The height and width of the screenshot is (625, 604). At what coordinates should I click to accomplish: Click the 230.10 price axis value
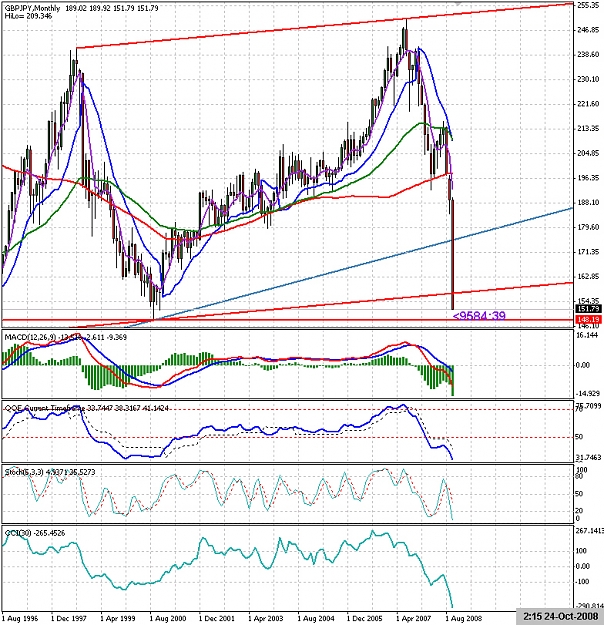(x=588, y=79)
